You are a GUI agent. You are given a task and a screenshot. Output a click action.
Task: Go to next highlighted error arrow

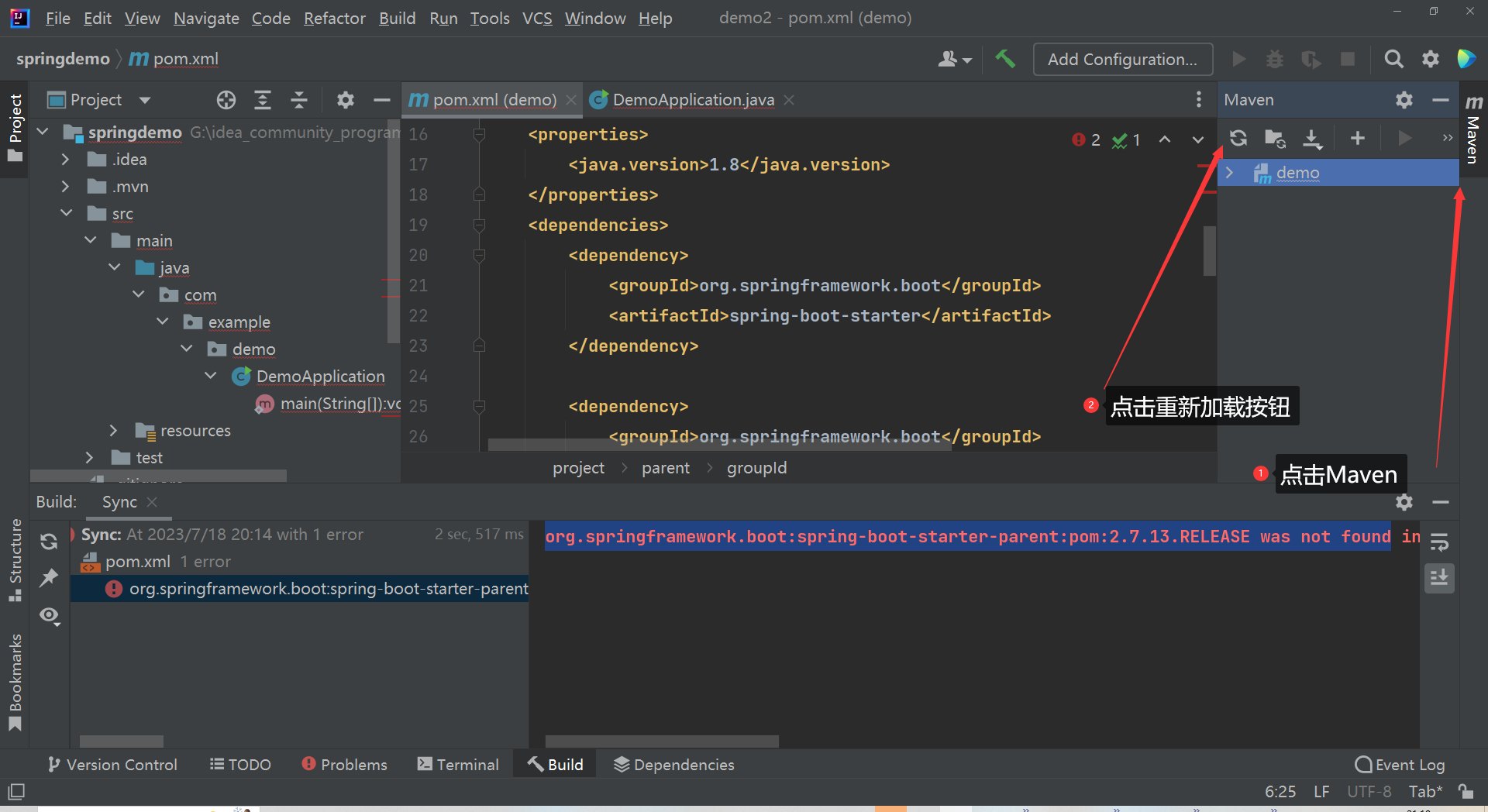(x=1198, y=140)
